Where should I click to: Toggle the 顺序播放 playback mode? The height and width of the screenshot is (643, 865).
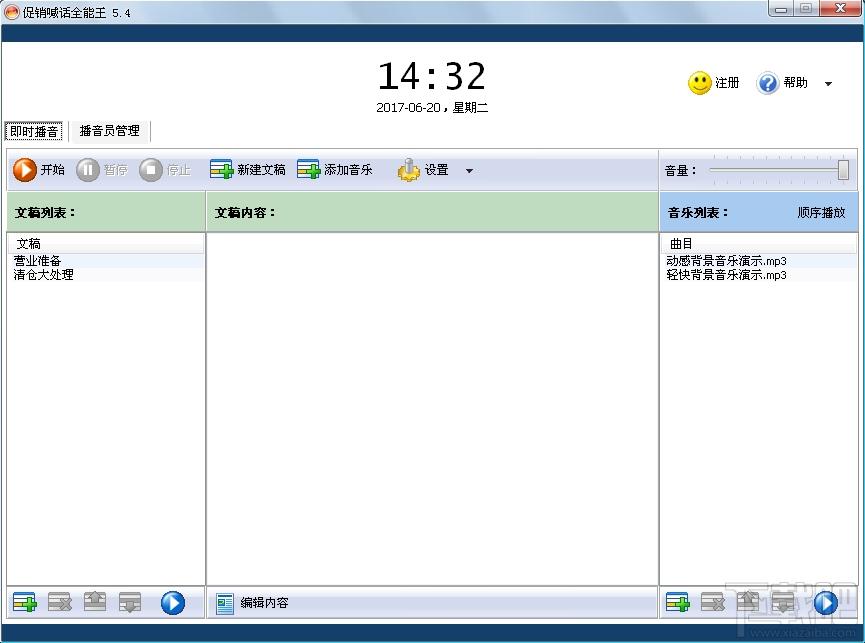(821, 212)
